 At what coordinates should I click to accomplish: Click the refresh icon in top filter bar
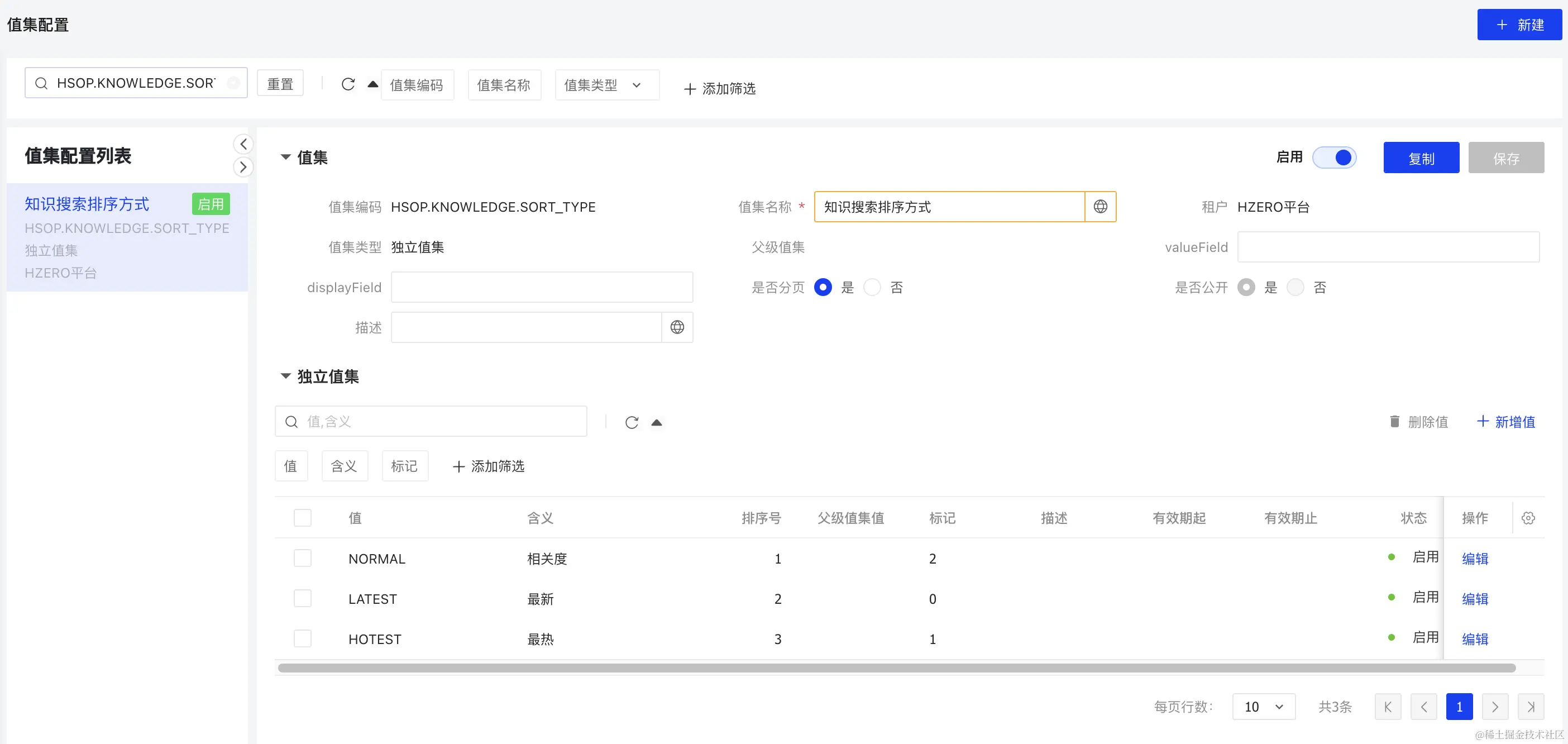coord(347,84)
